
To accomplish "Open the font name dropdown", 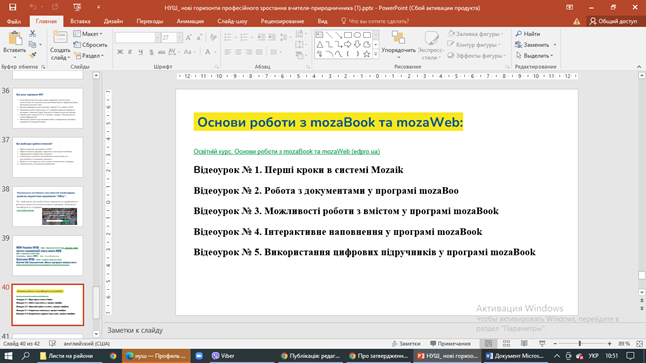I will [x=157, y=37].
